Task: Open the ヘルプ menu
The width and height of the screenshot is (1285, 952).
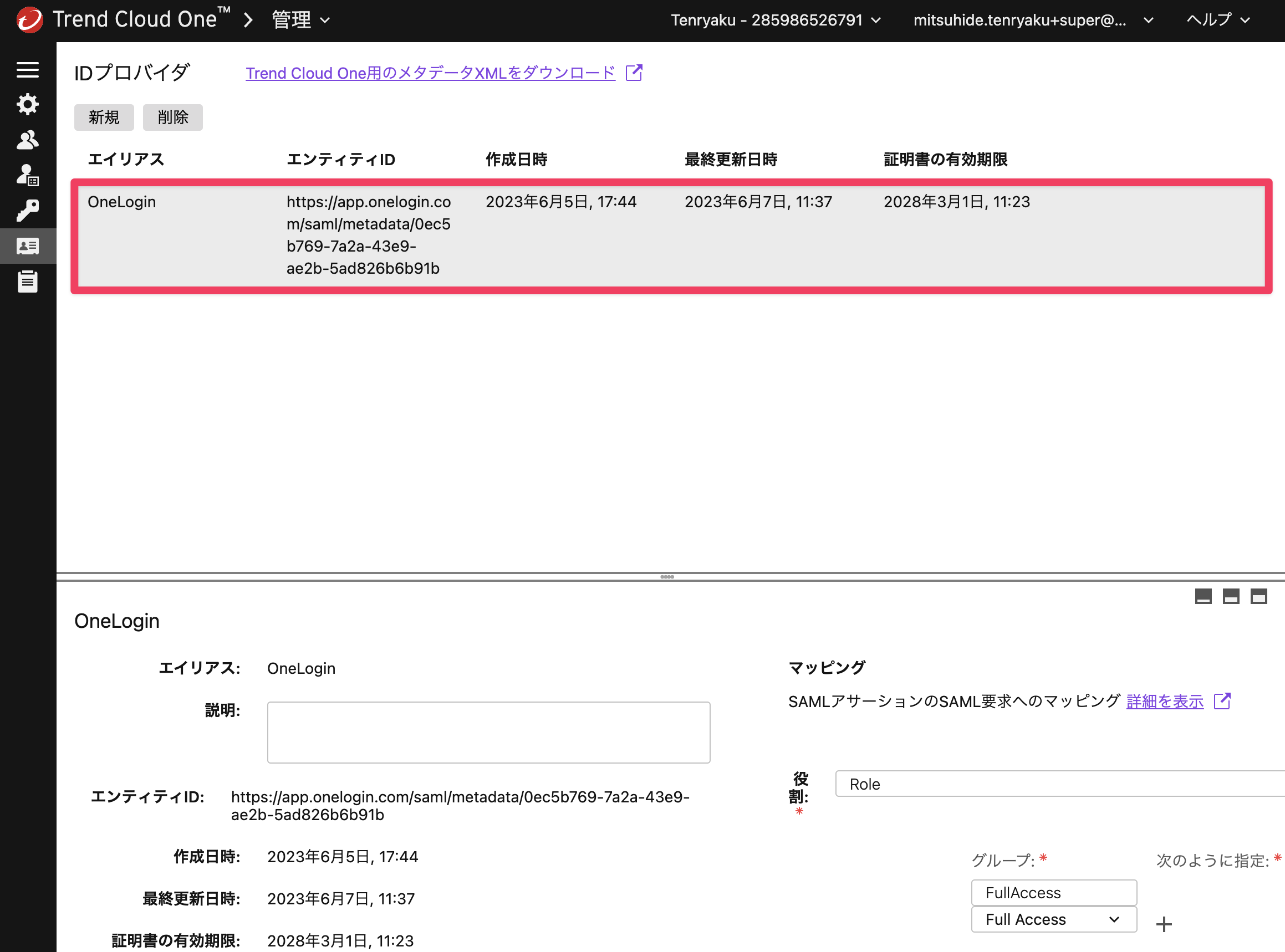Action: (x=1218, y=20)
